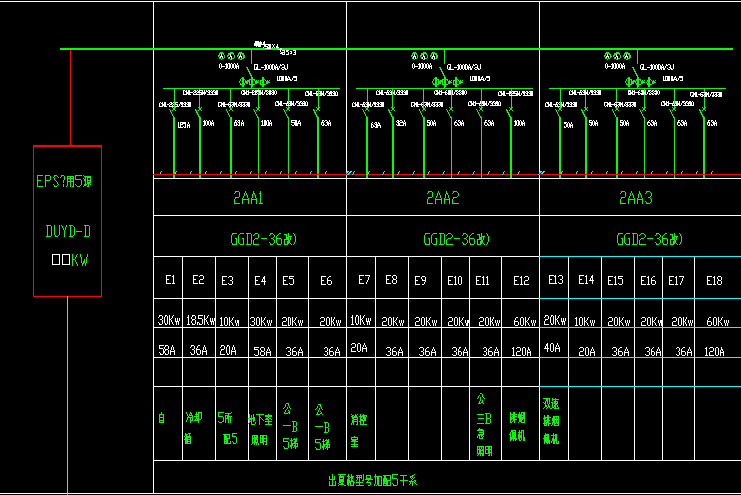Viewport: 741px width, 495px height.
Task: Click circuit label E8
Action: 391,280
